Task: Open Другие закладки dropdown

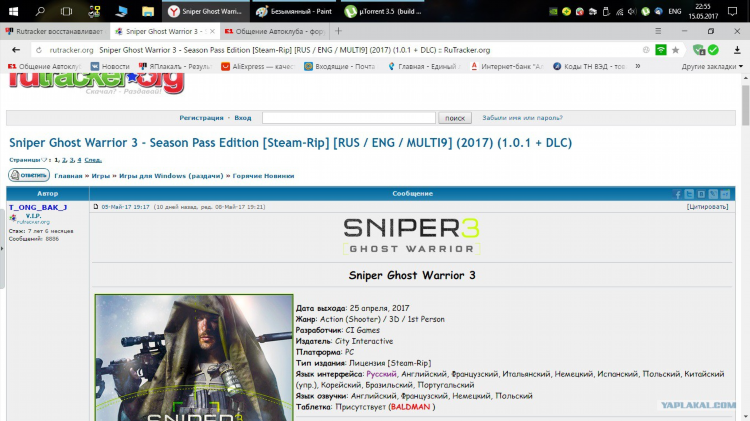Action: pos(712,66)
